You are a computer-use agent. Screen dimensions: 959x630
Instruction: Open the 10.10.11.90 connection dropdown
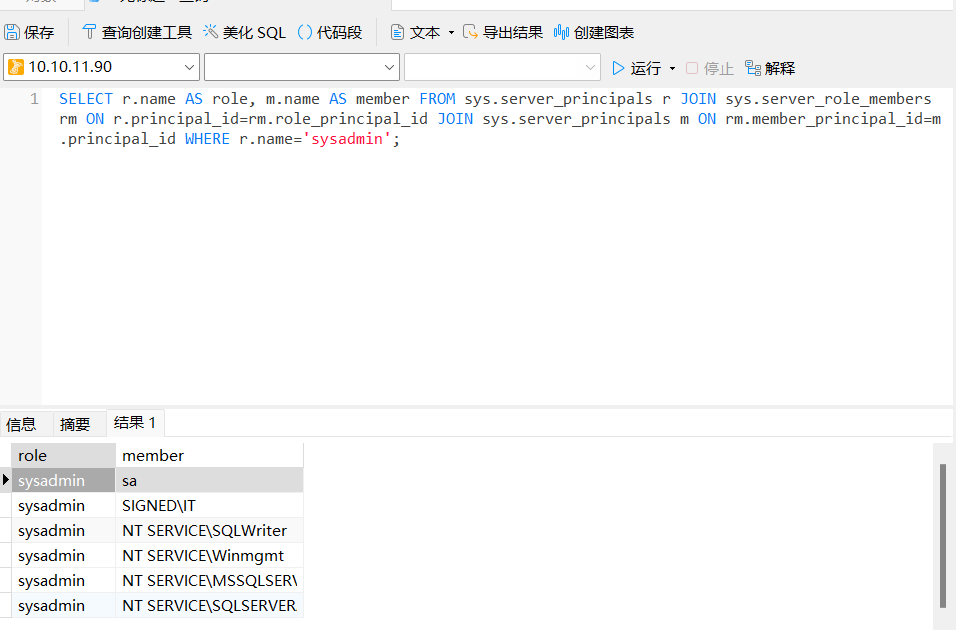(190, 67)
